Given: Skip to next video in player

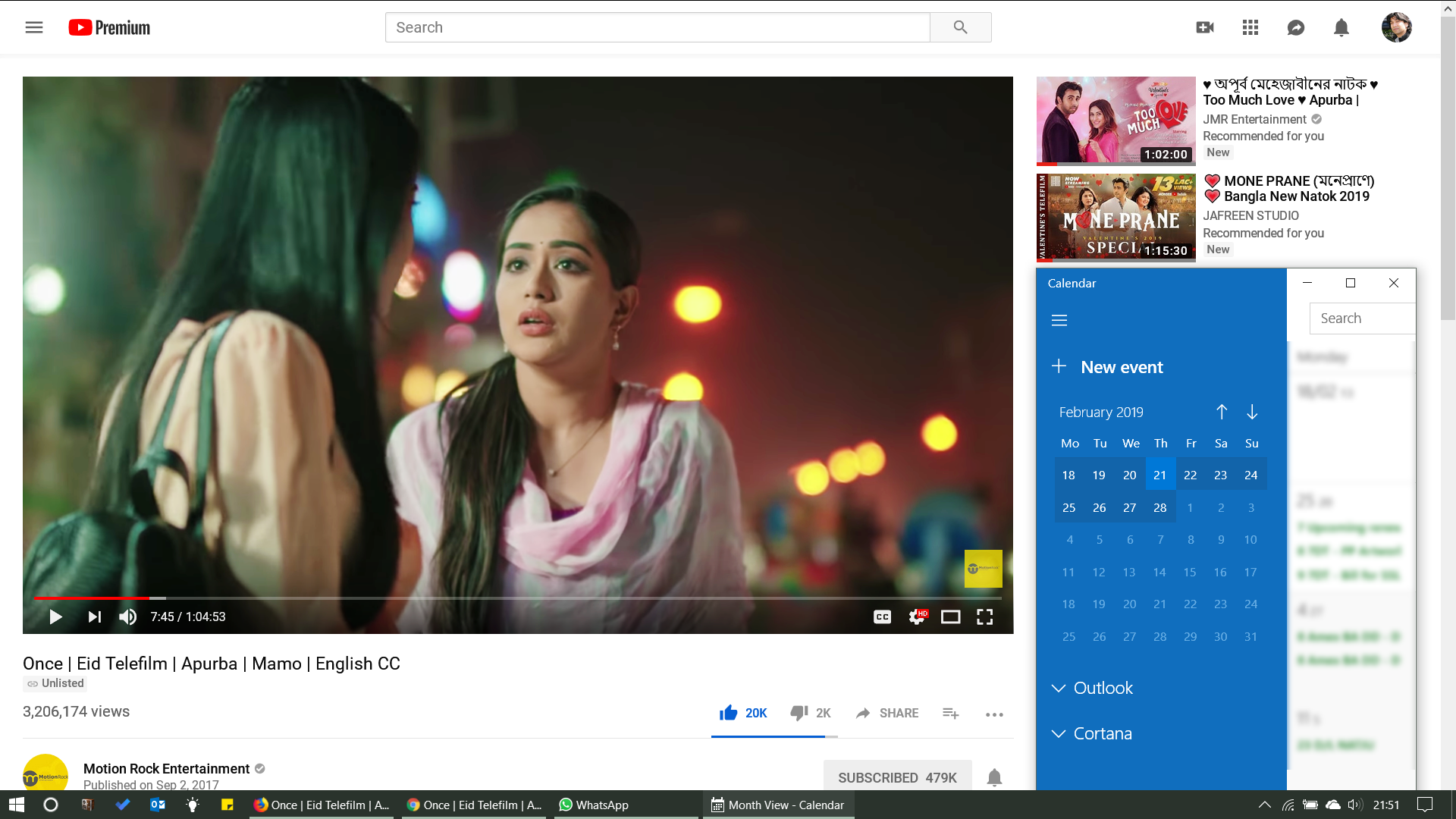Looking at the screenshot, I should [95, 617].
